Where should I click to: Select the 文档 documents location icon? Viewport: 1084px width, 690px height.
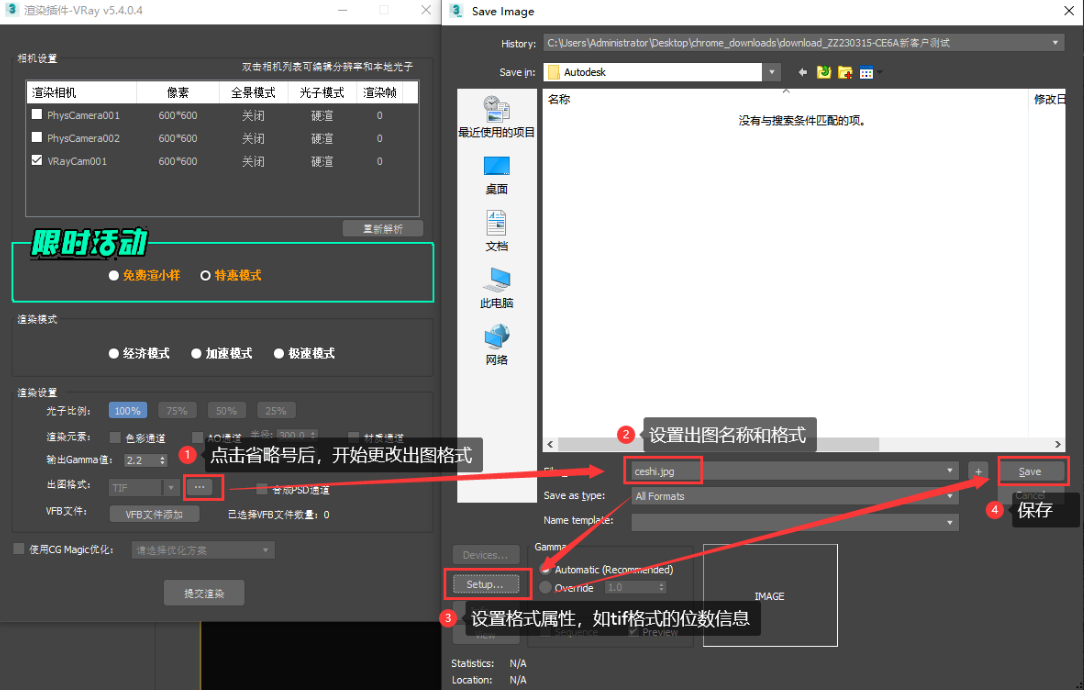coord(496,231)
